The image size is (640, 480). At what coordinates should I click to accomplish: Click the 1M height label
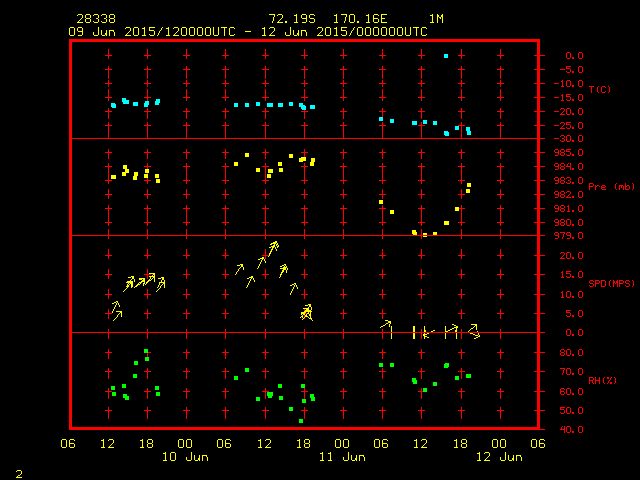pyautogui.click(x=436, y=19)
